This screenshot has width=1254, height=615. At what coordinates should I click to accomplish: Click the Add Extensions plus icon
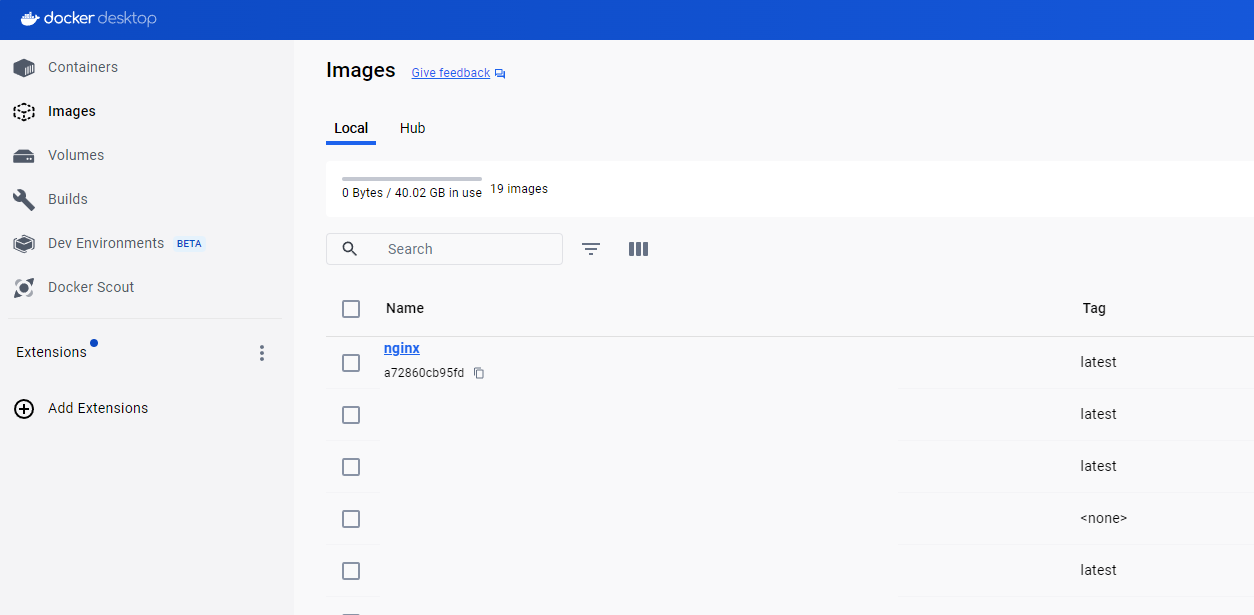(x=24, y=408)
